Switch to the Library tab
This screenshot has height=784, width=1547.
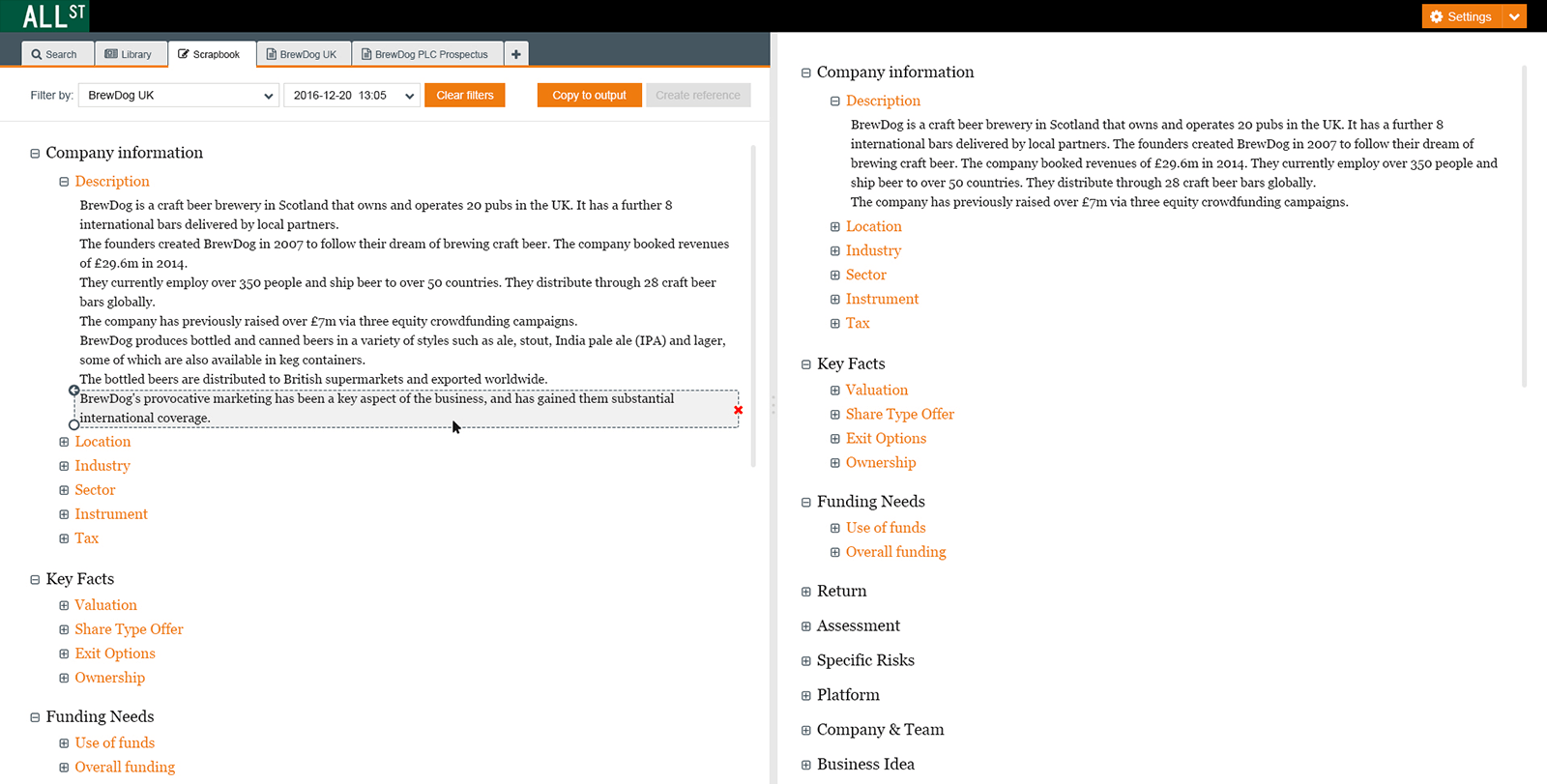tap(130, 54)
